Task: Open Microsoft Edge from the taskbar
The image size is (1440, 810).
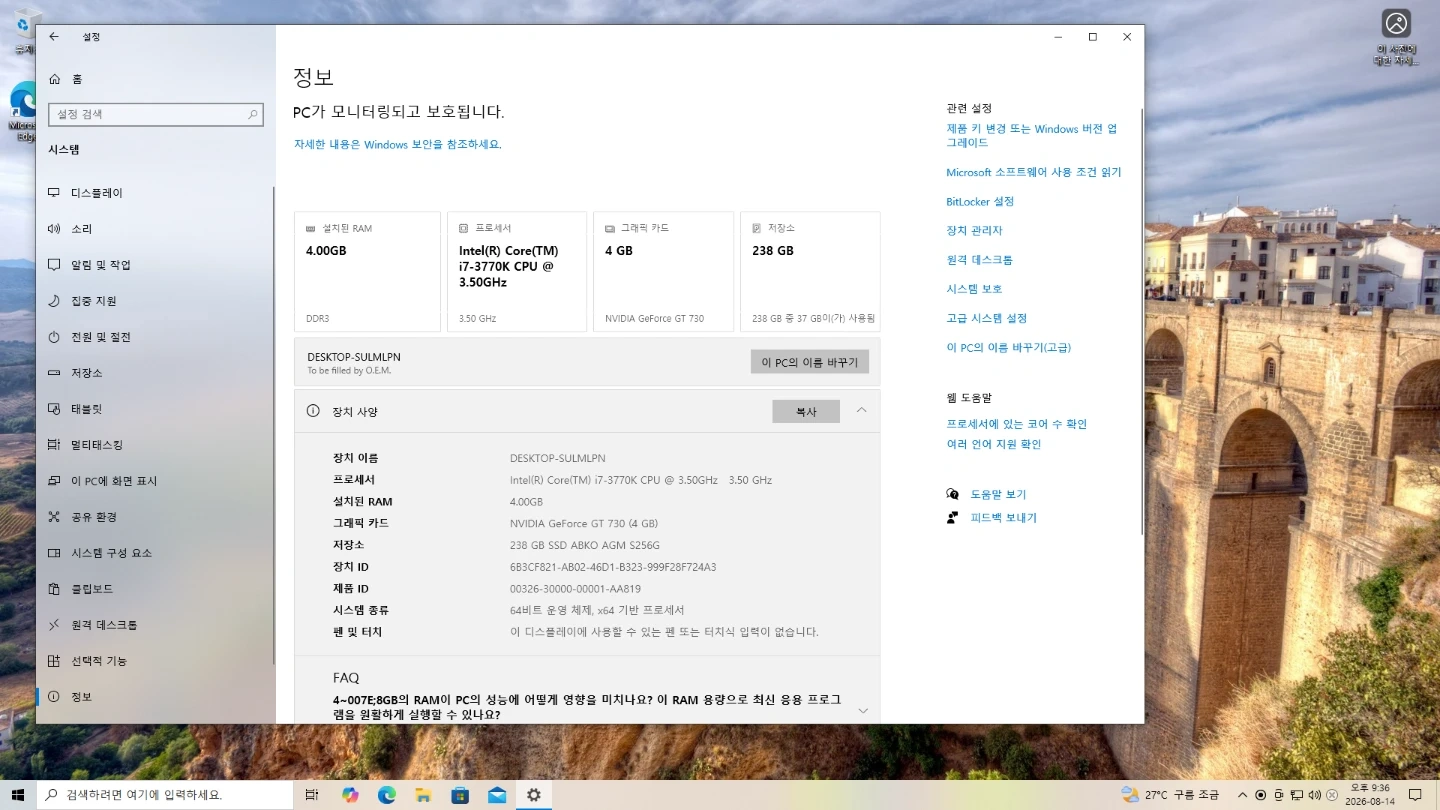Action: [387, 795]
